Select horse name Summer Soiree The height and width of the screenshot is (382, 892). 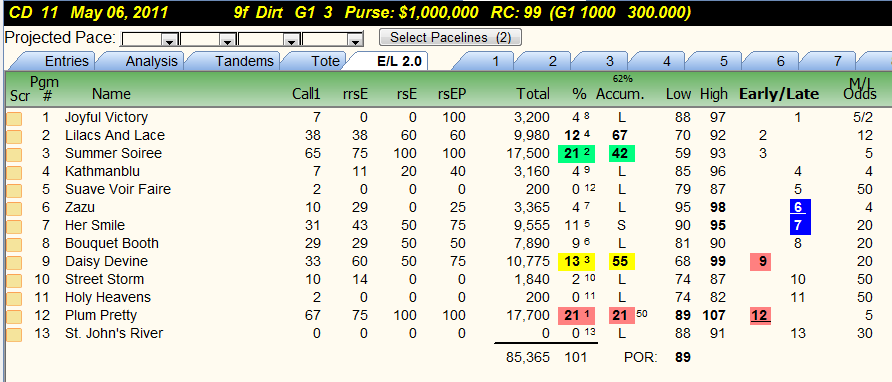pyautogui.click(x=113, y=154)
